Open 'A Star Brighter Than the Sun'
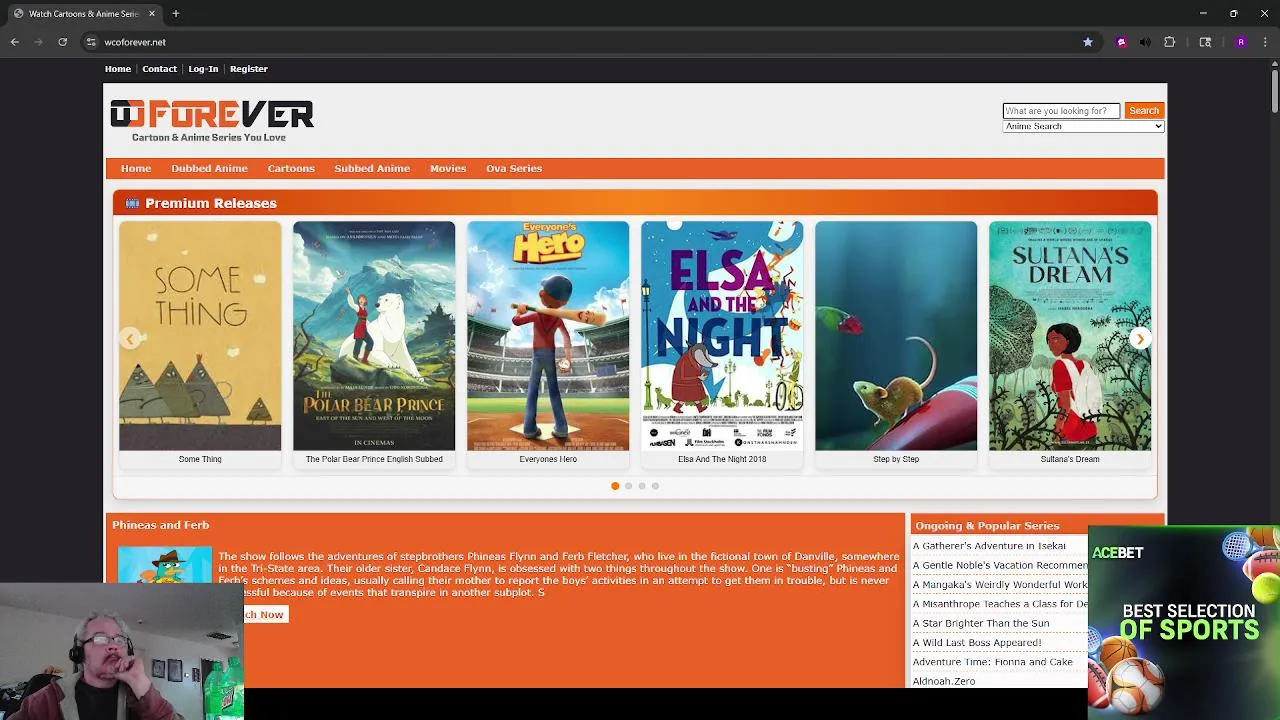Screen dimensions: 1280x720 click(981, 623)
